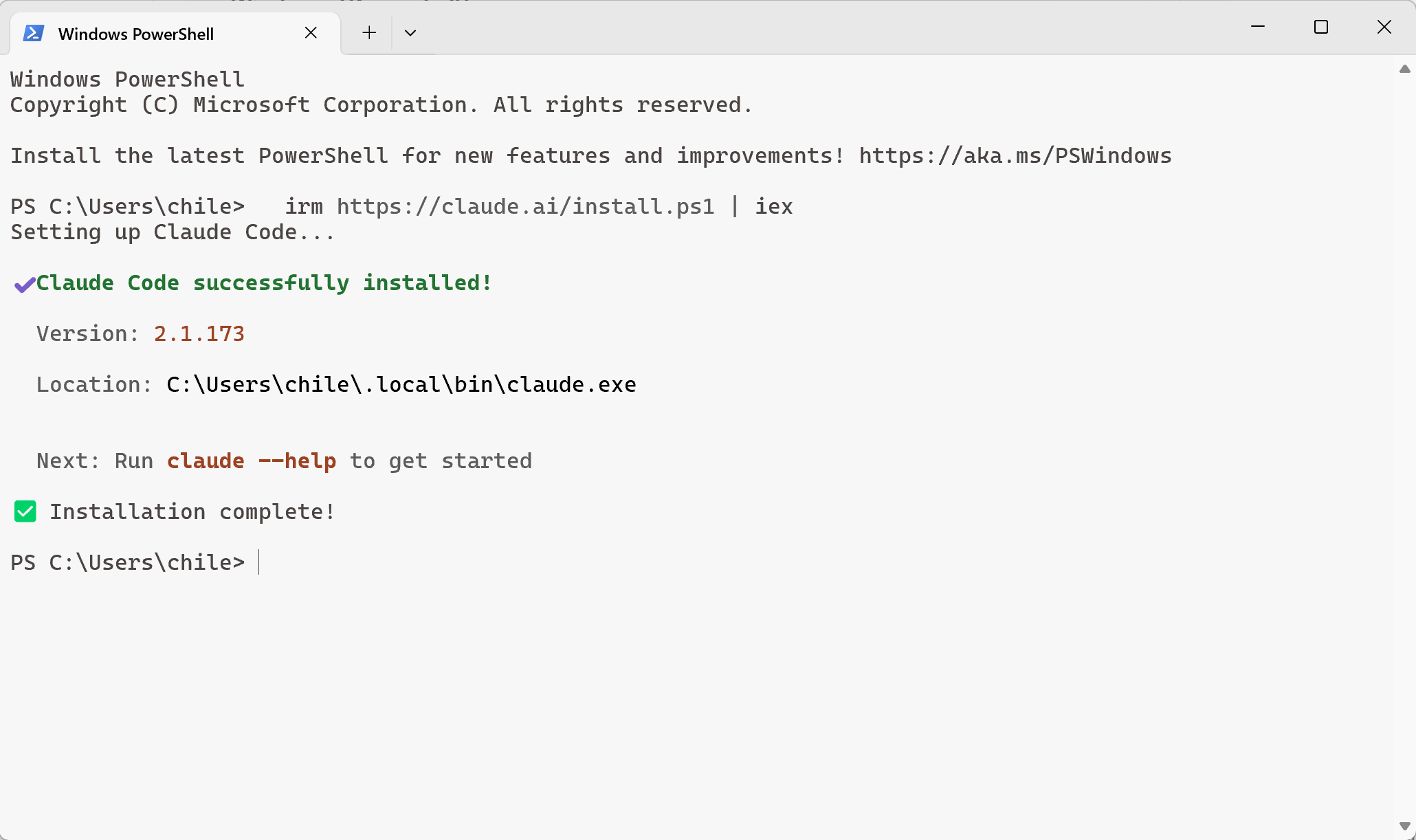Maximize the terminal window
Screen dimensions: 1416x840
[1321, 27]
